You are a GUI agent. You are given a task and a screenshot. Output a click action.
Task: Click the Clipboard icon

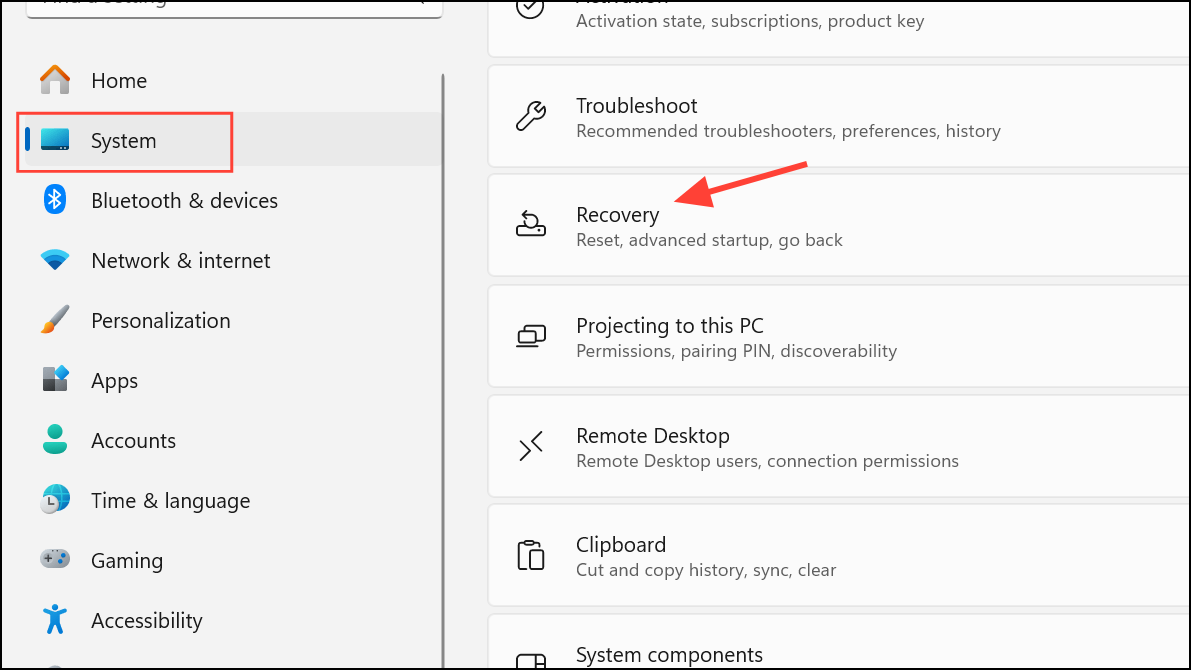(x=531, y=555)
